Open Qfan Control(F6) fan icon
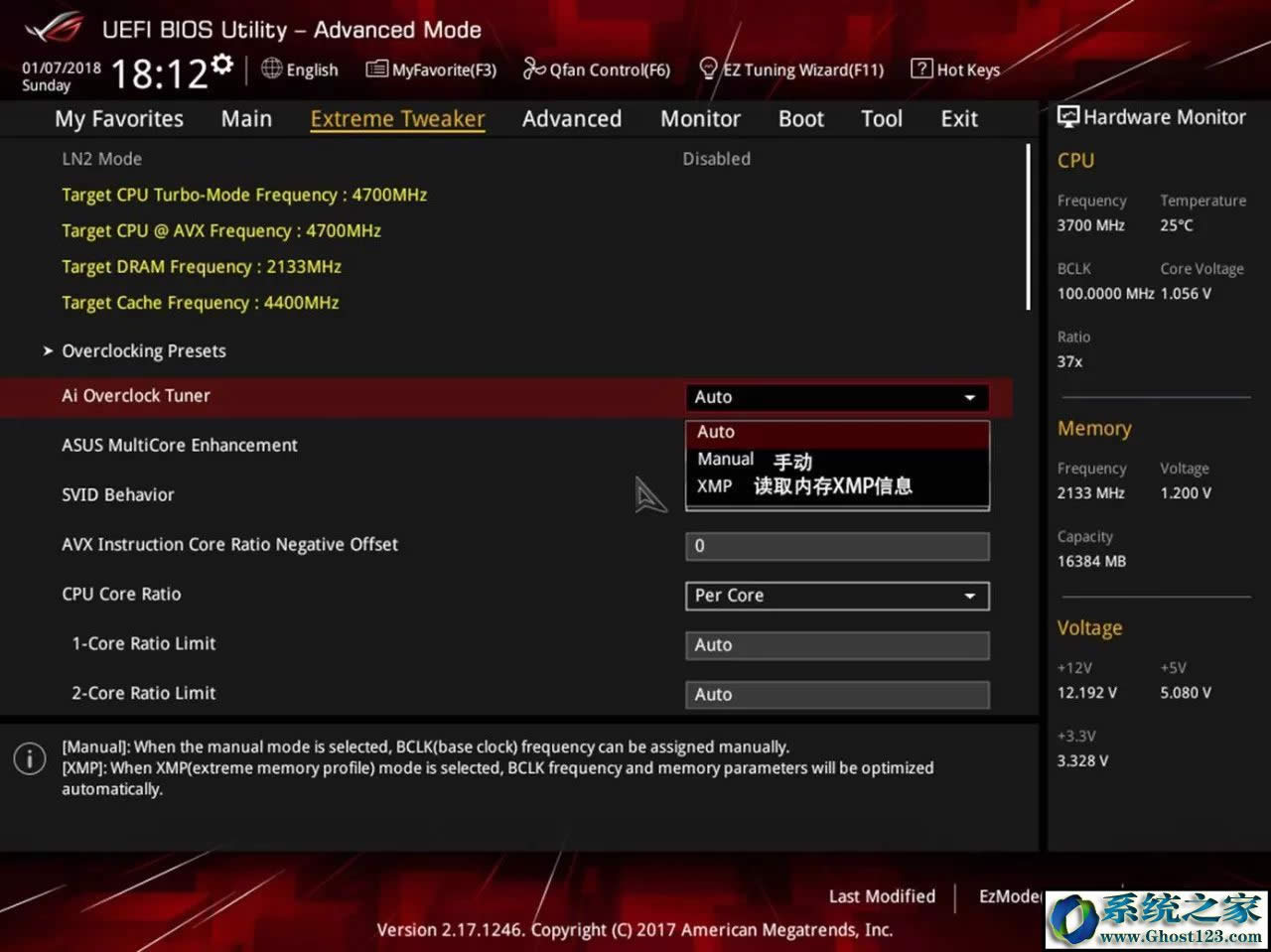Viewport: 1271px width, 952px height. tap(534, 69)
